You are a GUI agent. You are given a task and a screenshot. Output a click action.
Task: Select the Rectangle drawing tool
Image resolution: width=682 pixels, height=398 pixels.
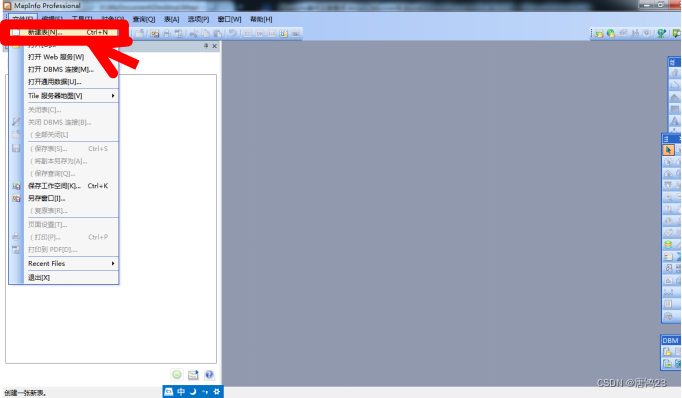675,109
